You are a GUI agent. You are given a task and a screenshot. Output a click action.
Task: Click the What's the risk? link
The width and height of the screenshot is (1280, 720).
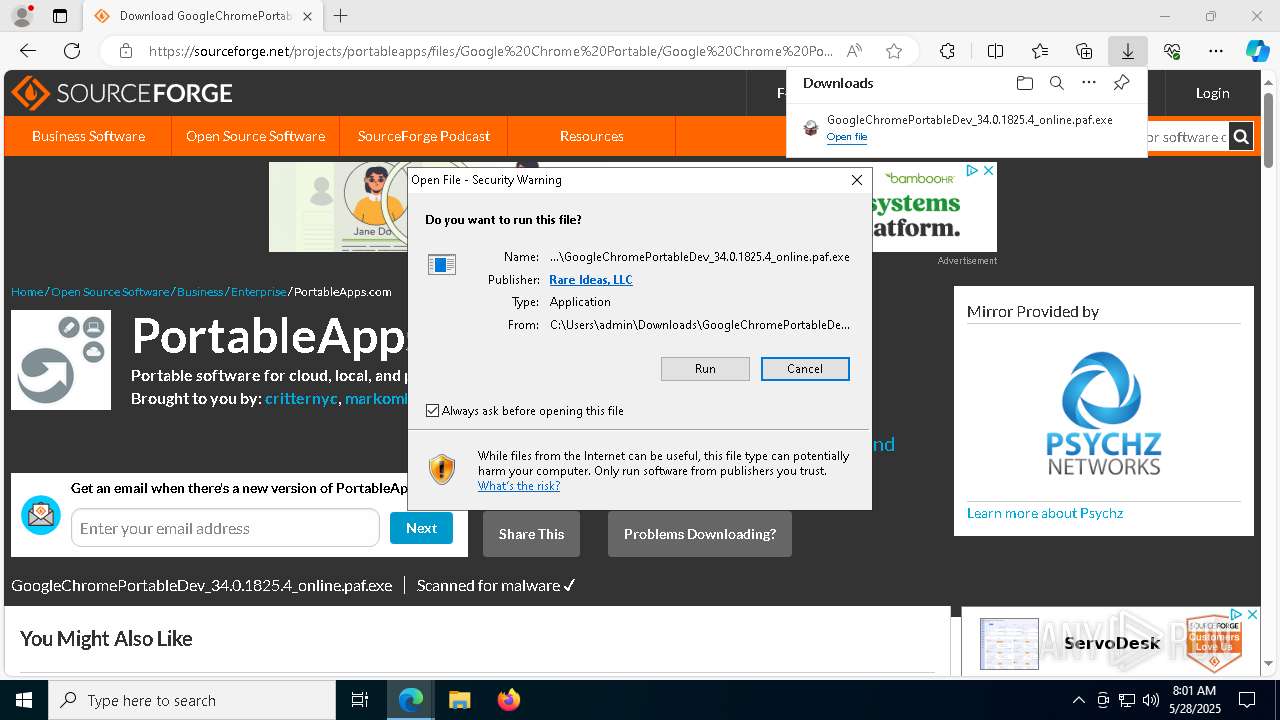(519, 486)
